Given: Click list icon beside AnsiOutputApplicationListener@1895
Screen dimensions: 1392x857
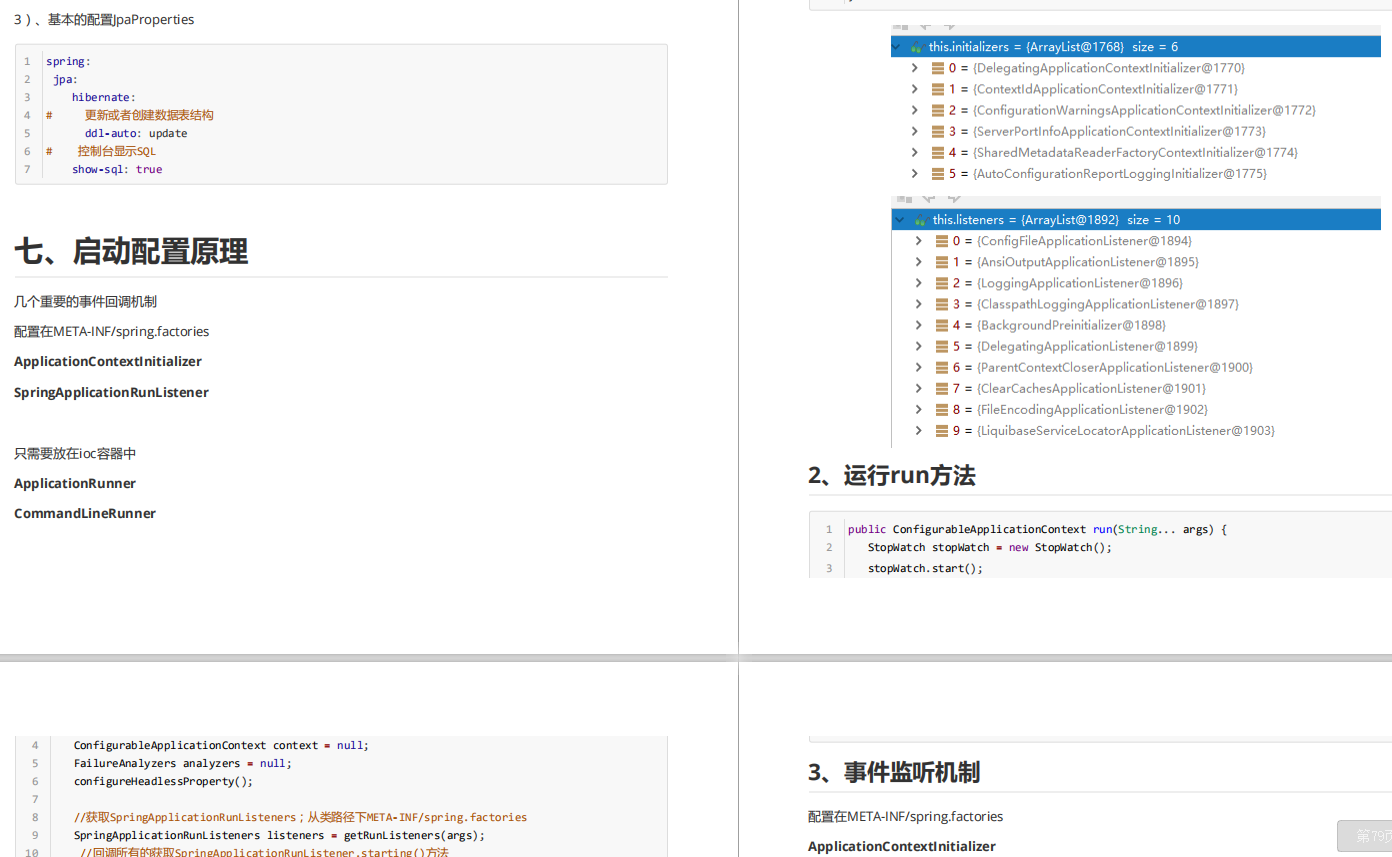Looking at the screenshot, I should click(x=942, y=262).
